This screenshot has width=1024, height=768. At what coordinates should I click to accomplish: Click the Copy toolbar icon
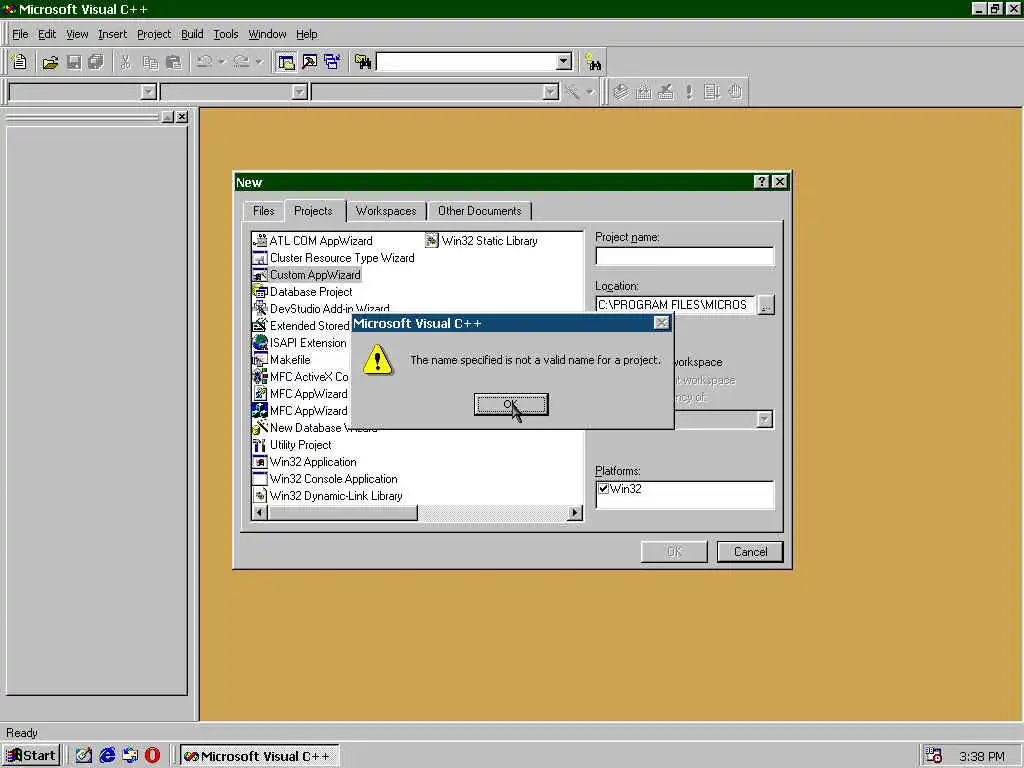pos(150,62)
